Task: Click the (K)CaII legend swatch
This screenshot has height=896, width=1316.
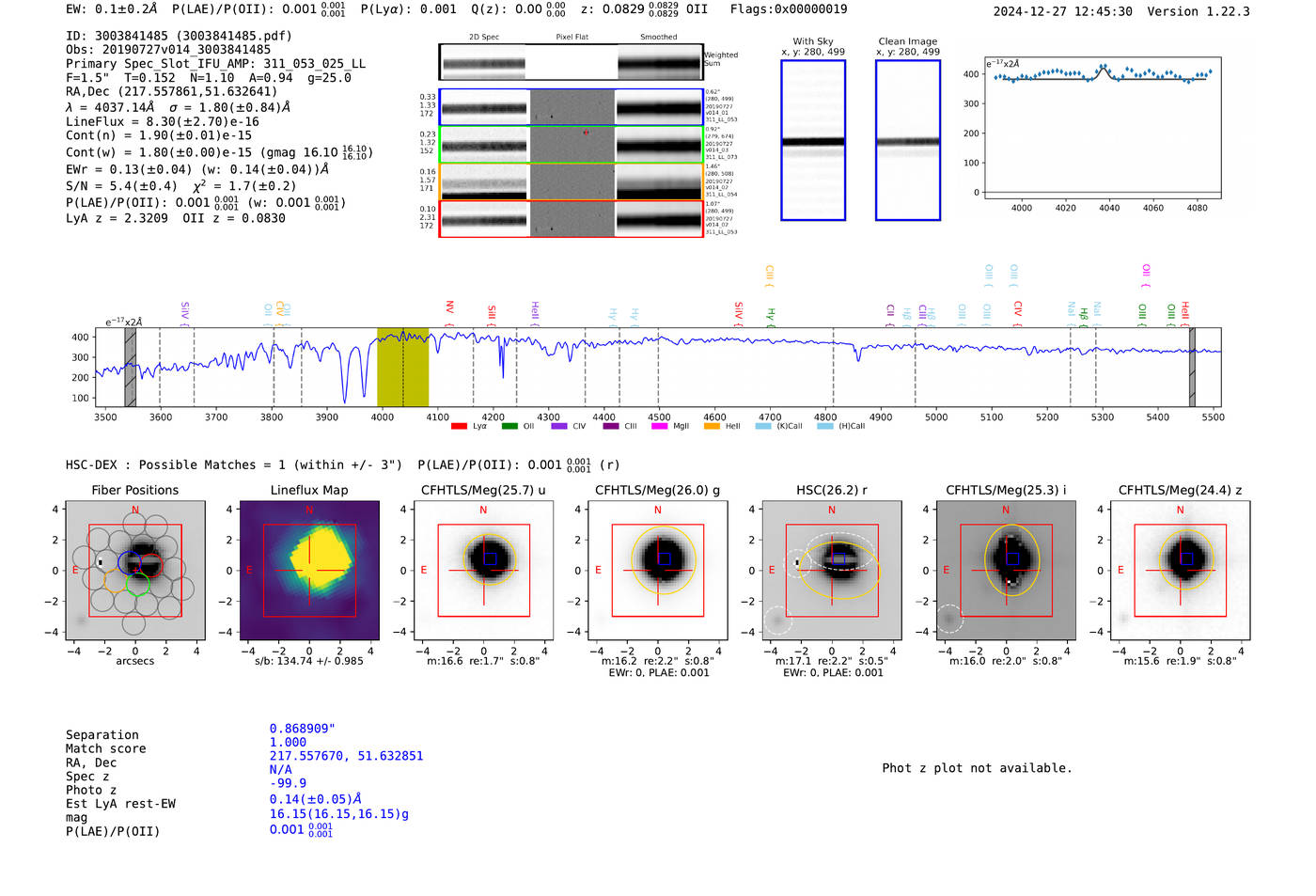Action: (x=763, y=426)
